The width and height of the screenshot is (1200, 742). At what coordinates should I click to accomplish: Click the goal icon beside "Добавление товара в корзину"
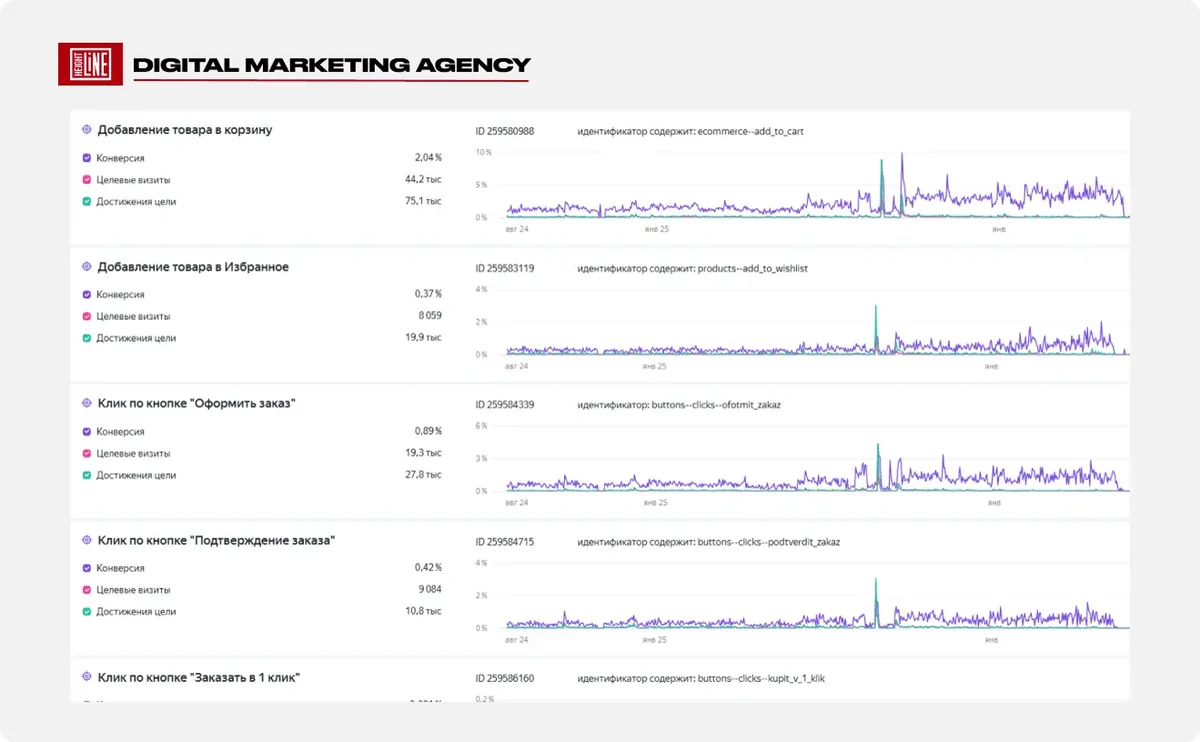tap(87, 130)
